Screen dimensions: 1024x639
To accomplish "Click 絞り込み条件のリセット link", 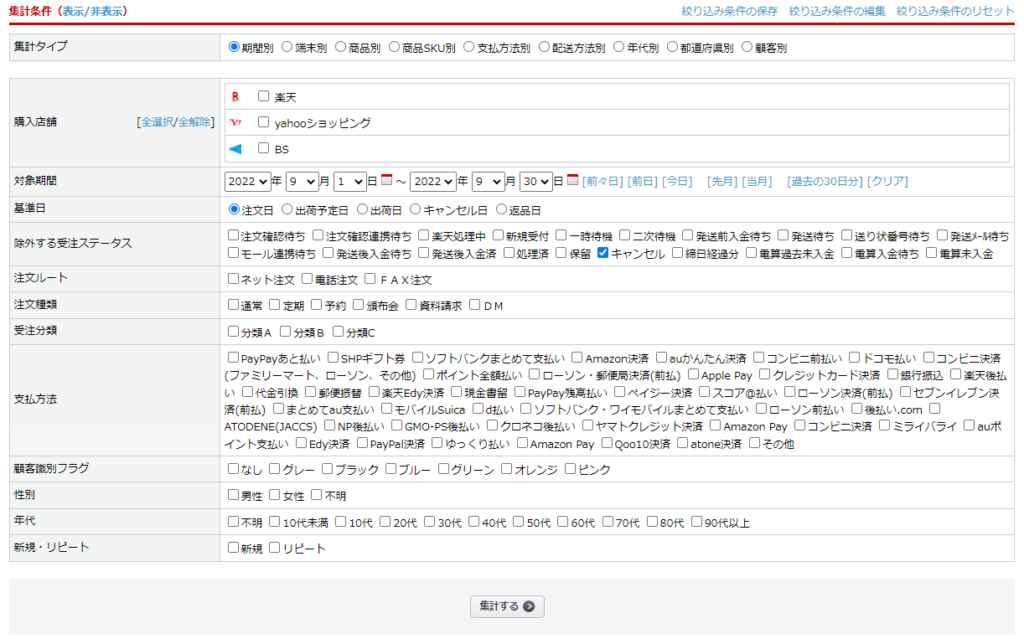I will [x=955, y=11].
